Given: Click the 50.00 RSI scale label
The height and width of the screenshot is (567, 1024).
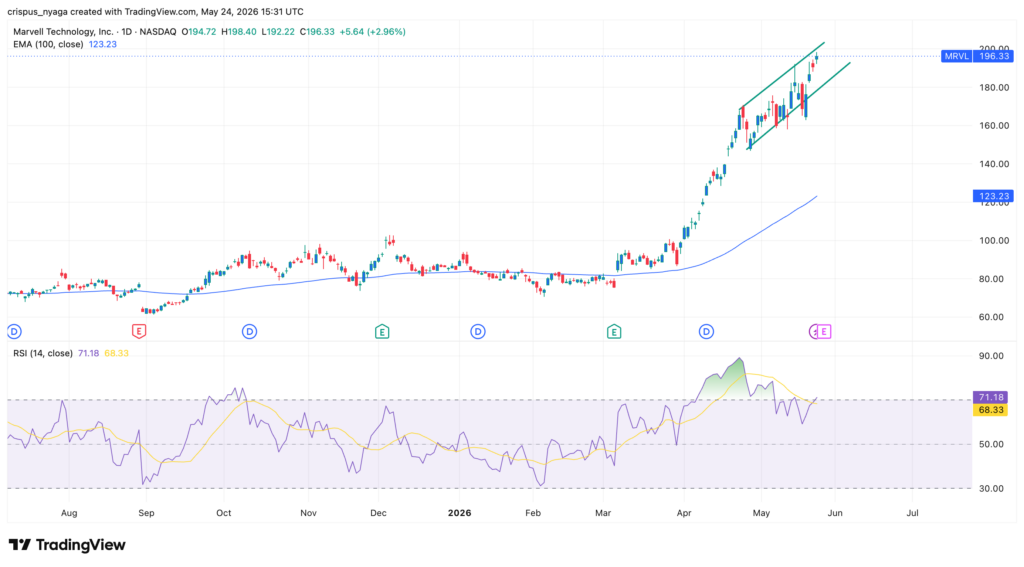Looking at the screenshot, I should coord(992,444).
